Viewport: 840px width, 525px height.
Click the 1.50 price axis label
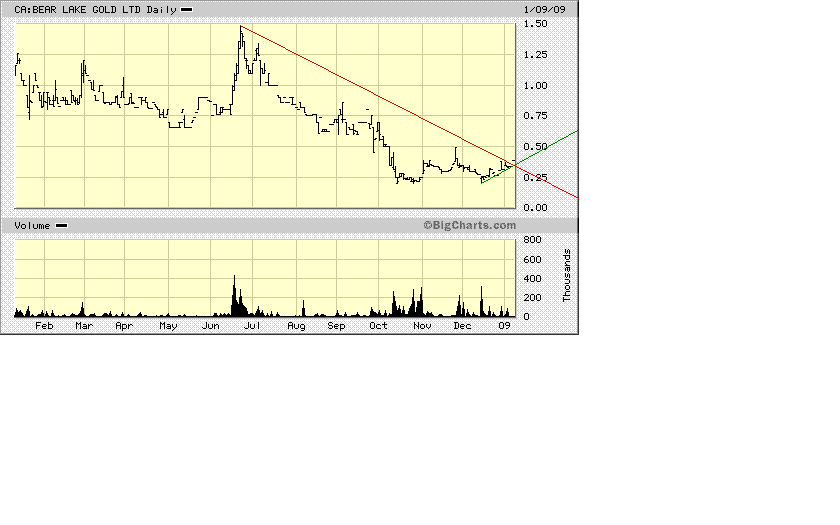[x=535, y=24]
